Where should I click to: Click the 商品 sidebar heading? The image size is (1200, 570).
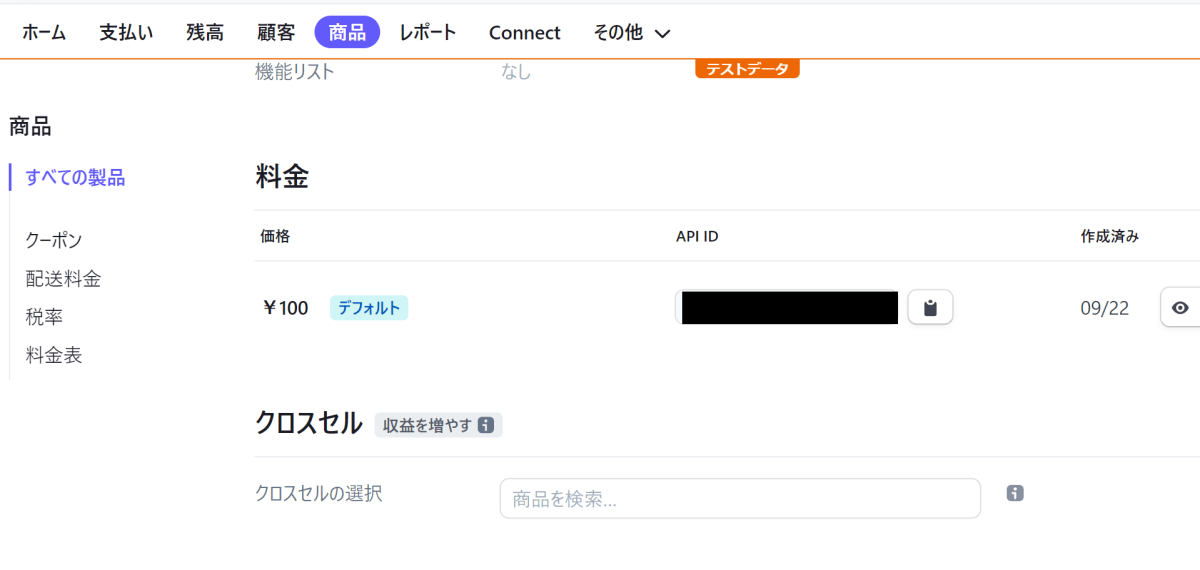tap(30, 126)
